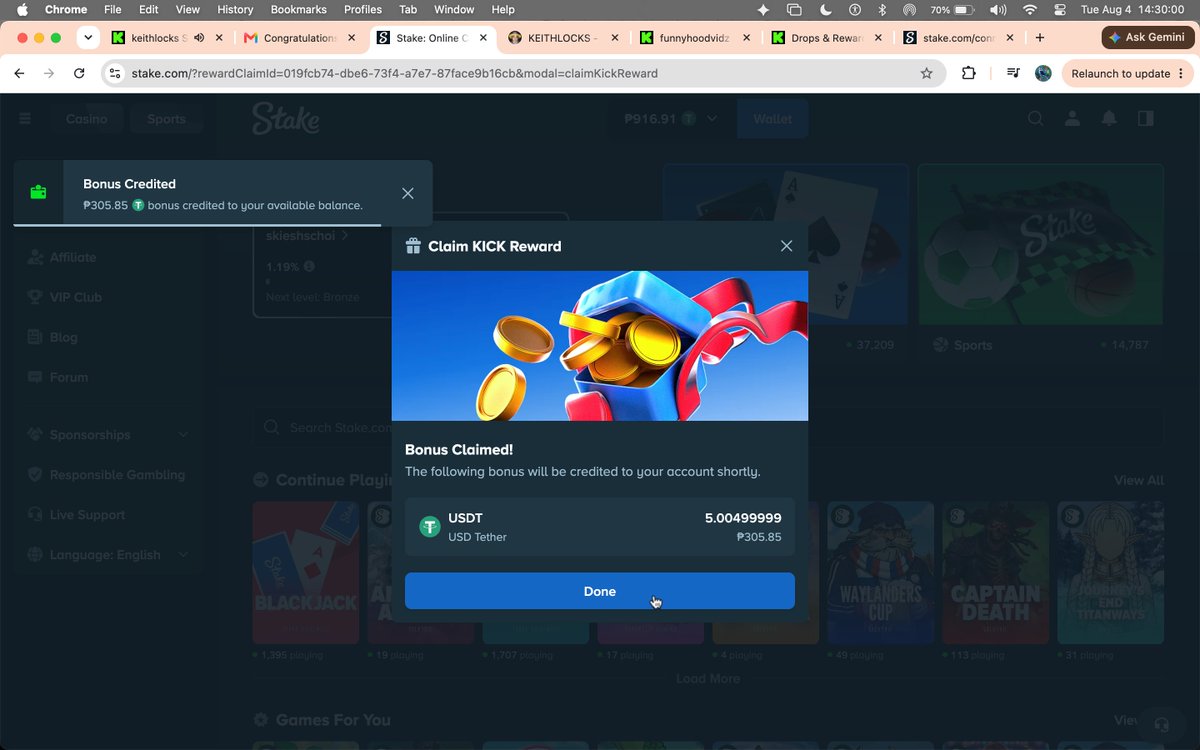Click the gift icon in modal title
Image resolution: width=1200 pixels, height=750 pixels.
[413, 246]
